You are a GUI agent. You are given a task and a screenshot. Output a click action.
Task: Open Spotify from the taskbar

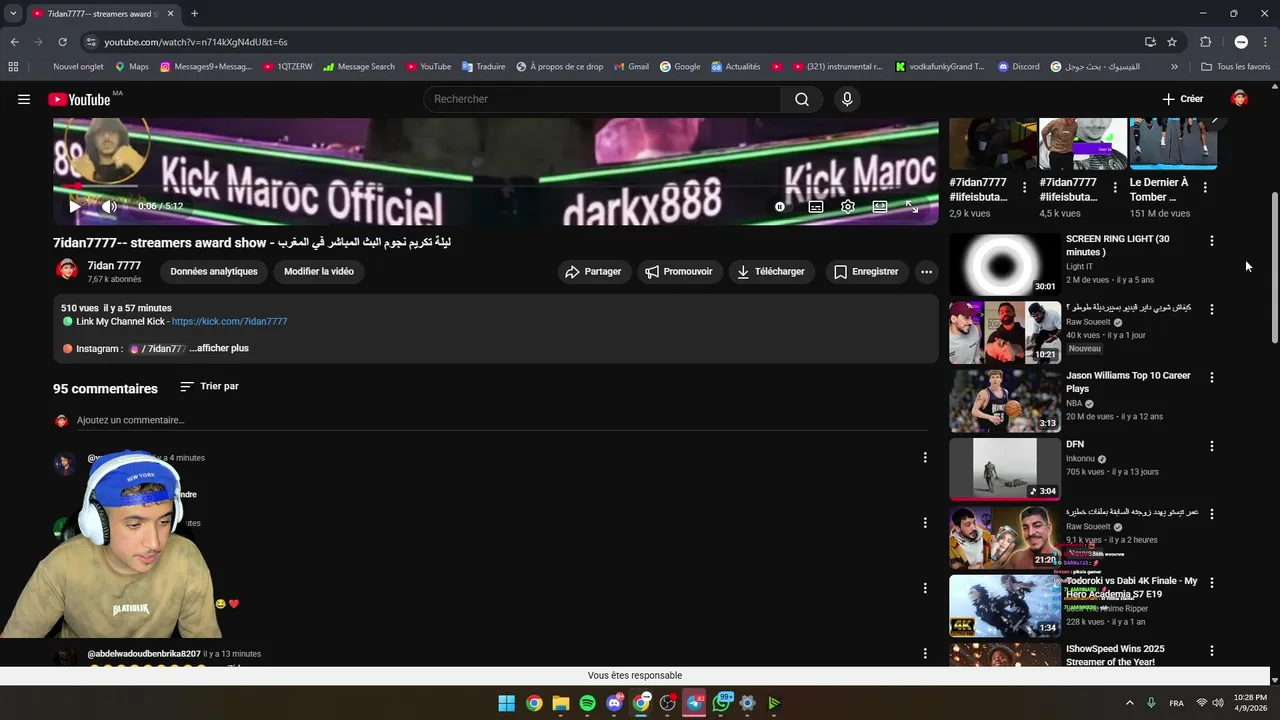587,703
